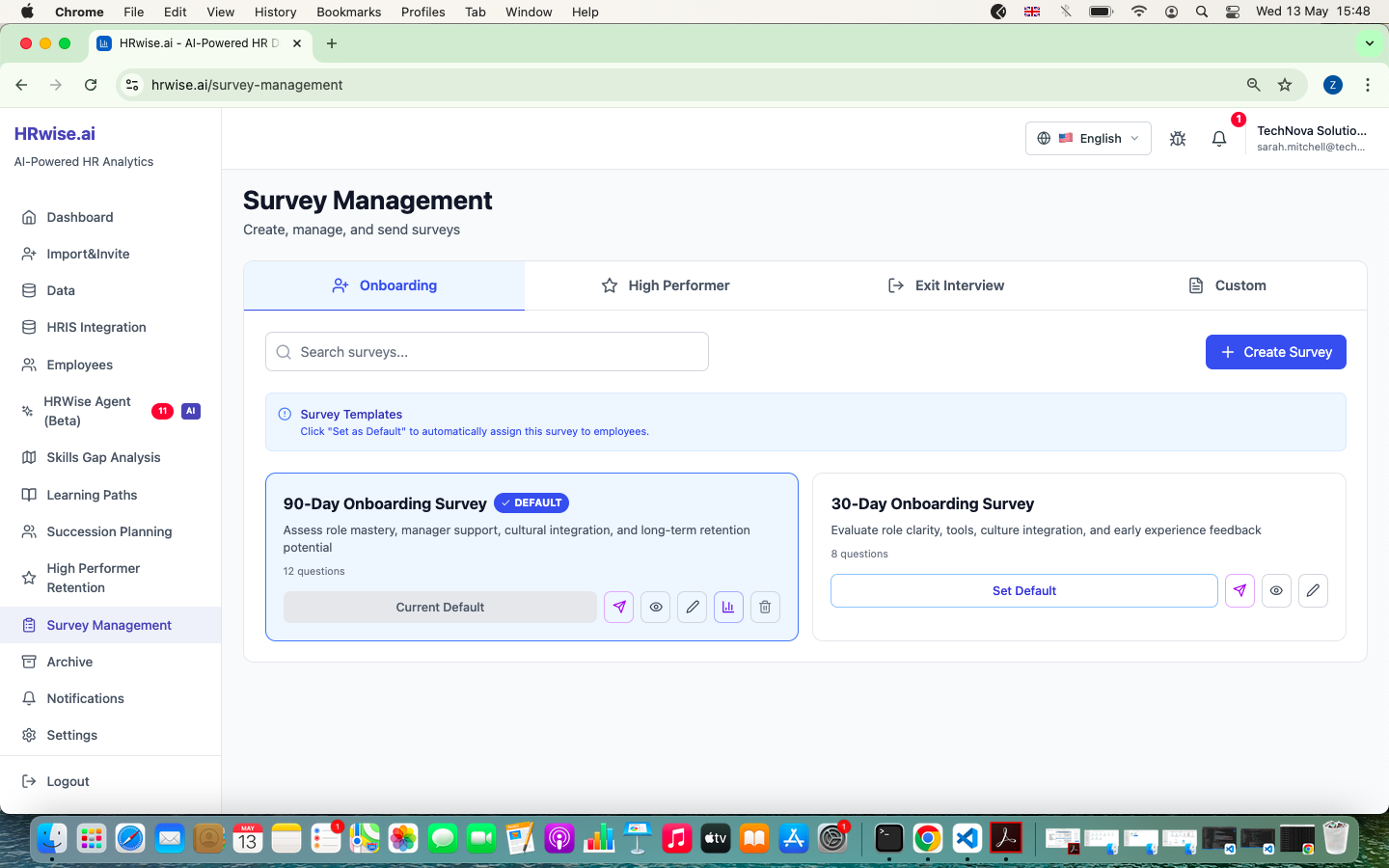Delete the 90-Day Onboarding Survey trash icon
The image size is (1389, 868).
point(765,608)
